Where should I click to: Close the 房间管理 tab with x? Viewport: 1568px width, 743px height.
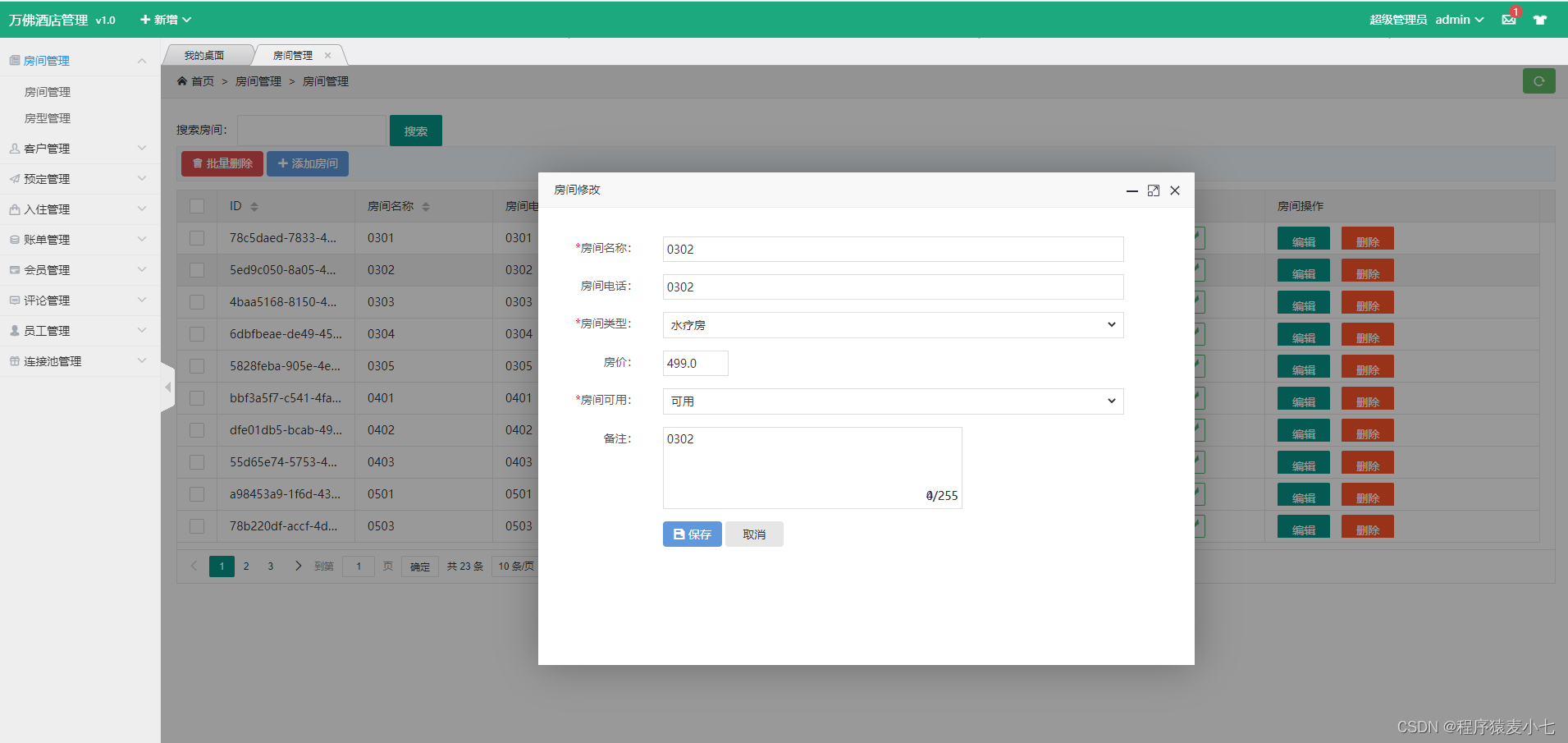coord(327,56)
